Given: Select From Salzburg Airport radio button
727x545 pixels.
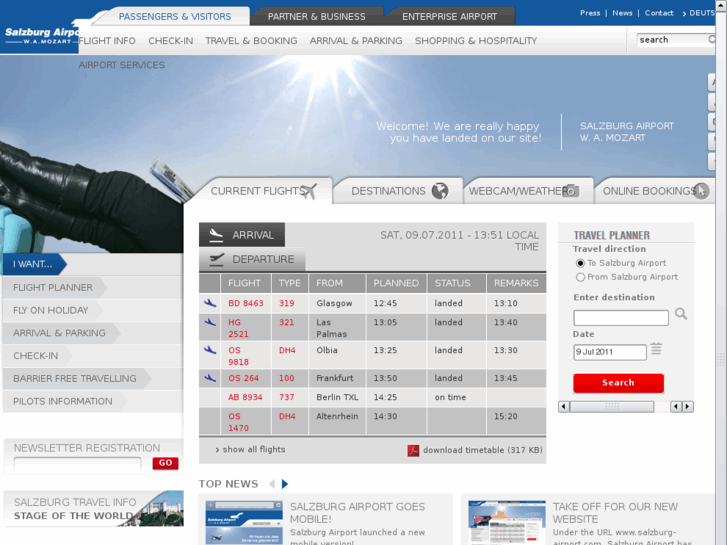Looking at the screenshot, I should click(580, 277).
